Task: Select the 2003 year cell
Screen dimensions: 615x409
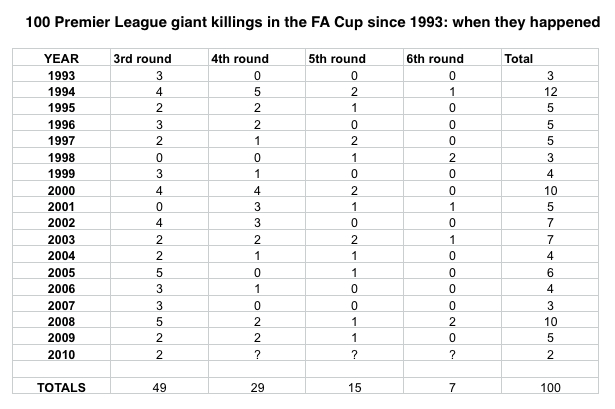Action: [61, 239]
